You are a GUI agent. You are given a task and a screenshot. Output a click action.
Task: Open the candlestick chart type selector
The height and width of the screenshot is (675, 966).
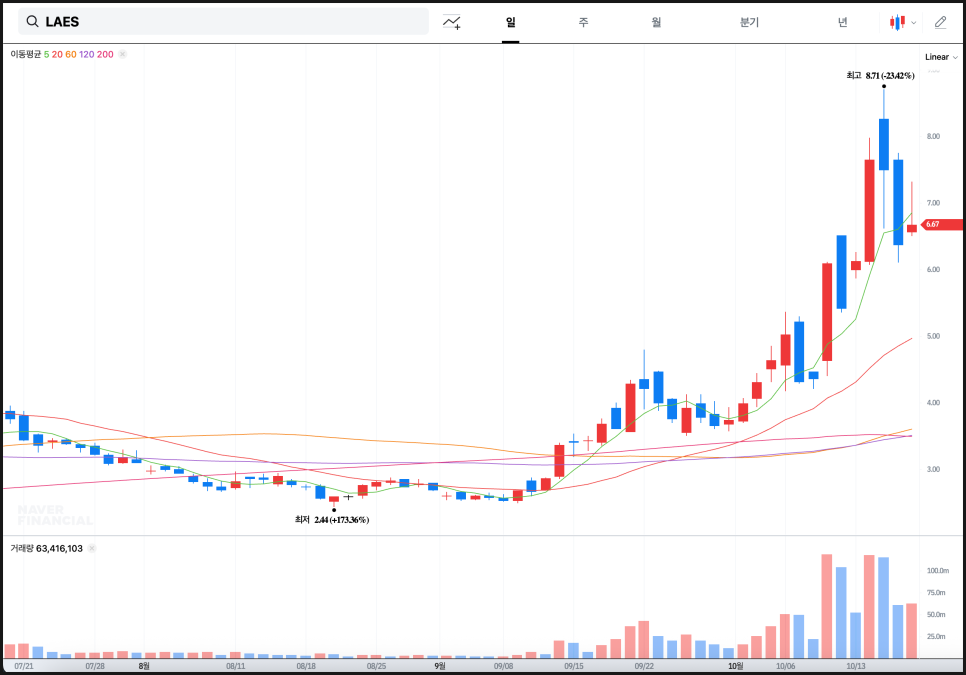(x=898, y=22)
